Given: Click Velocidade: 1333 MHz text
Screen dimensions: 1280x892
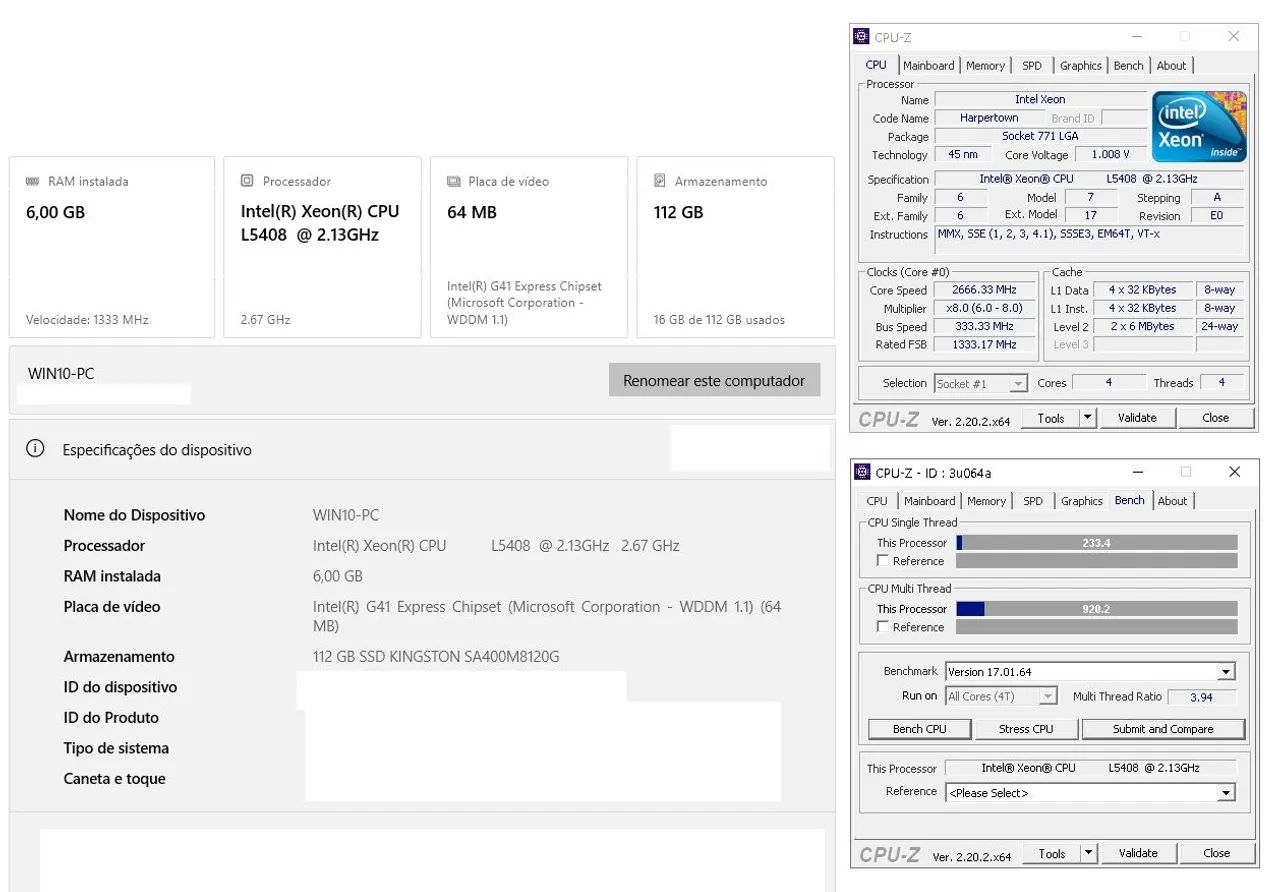Looking at the screenshot, I should click(x=87, y=320).
